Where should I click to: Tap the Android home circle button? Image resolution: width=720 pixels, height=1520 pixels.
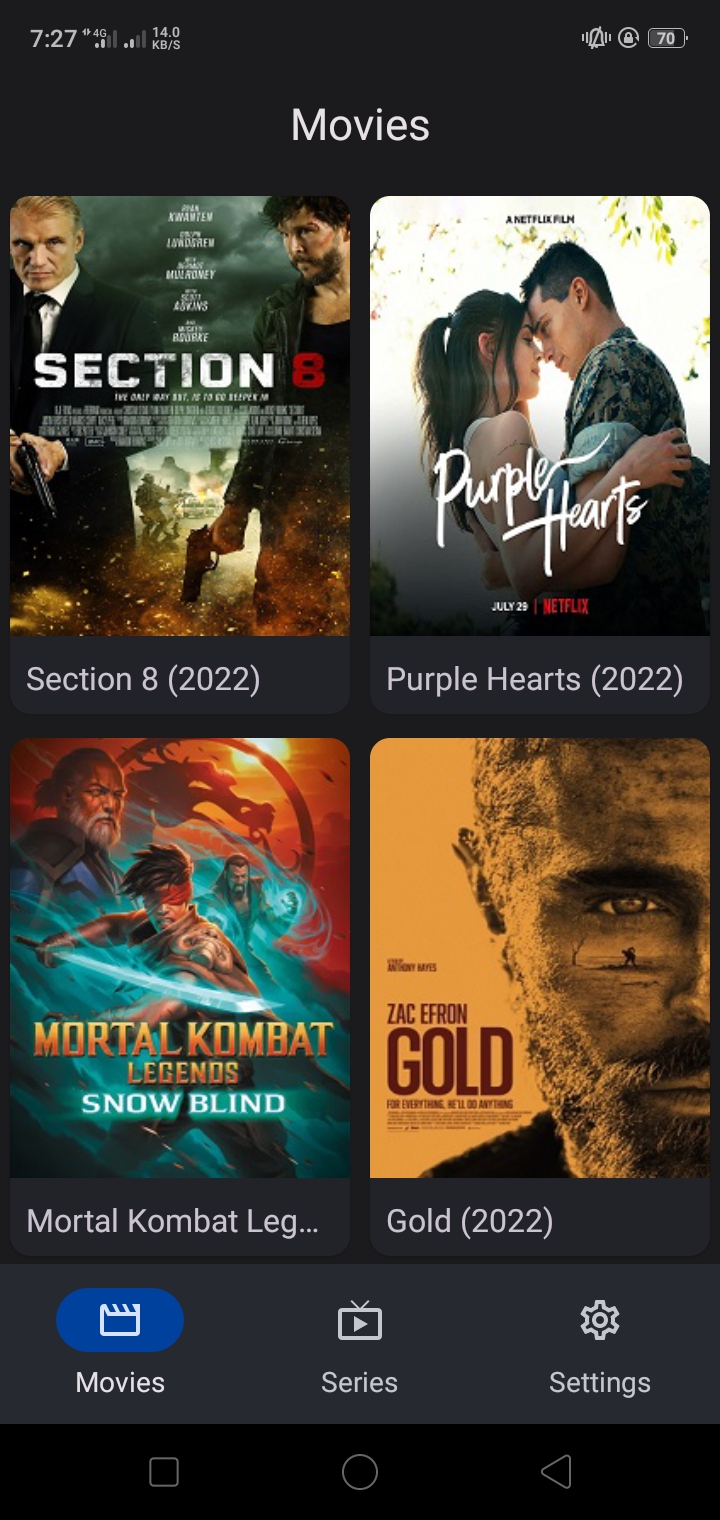(360, 1471)
